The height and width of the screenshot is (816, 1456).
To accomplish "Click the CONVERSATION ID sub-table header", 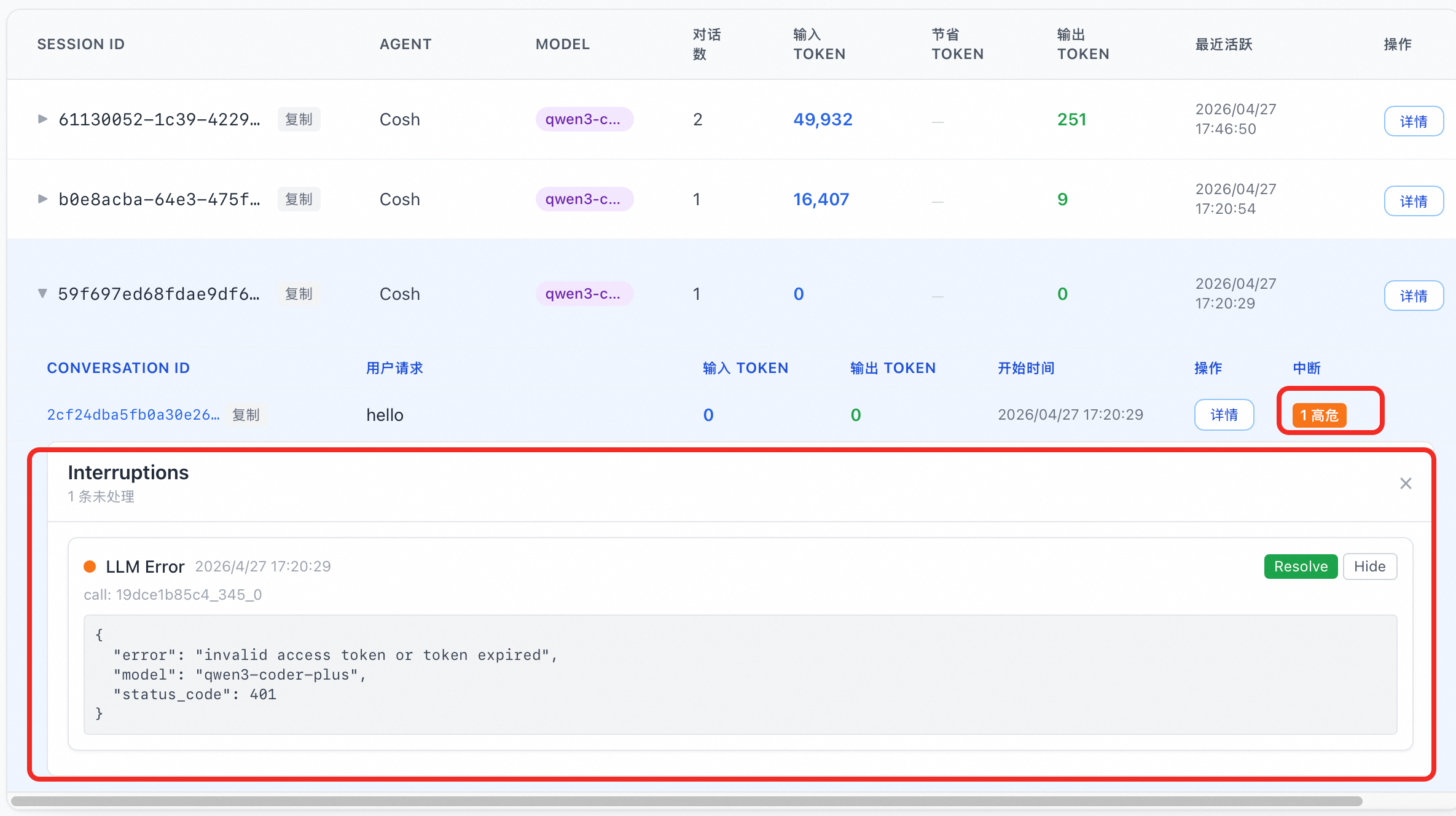I will 119,368.
